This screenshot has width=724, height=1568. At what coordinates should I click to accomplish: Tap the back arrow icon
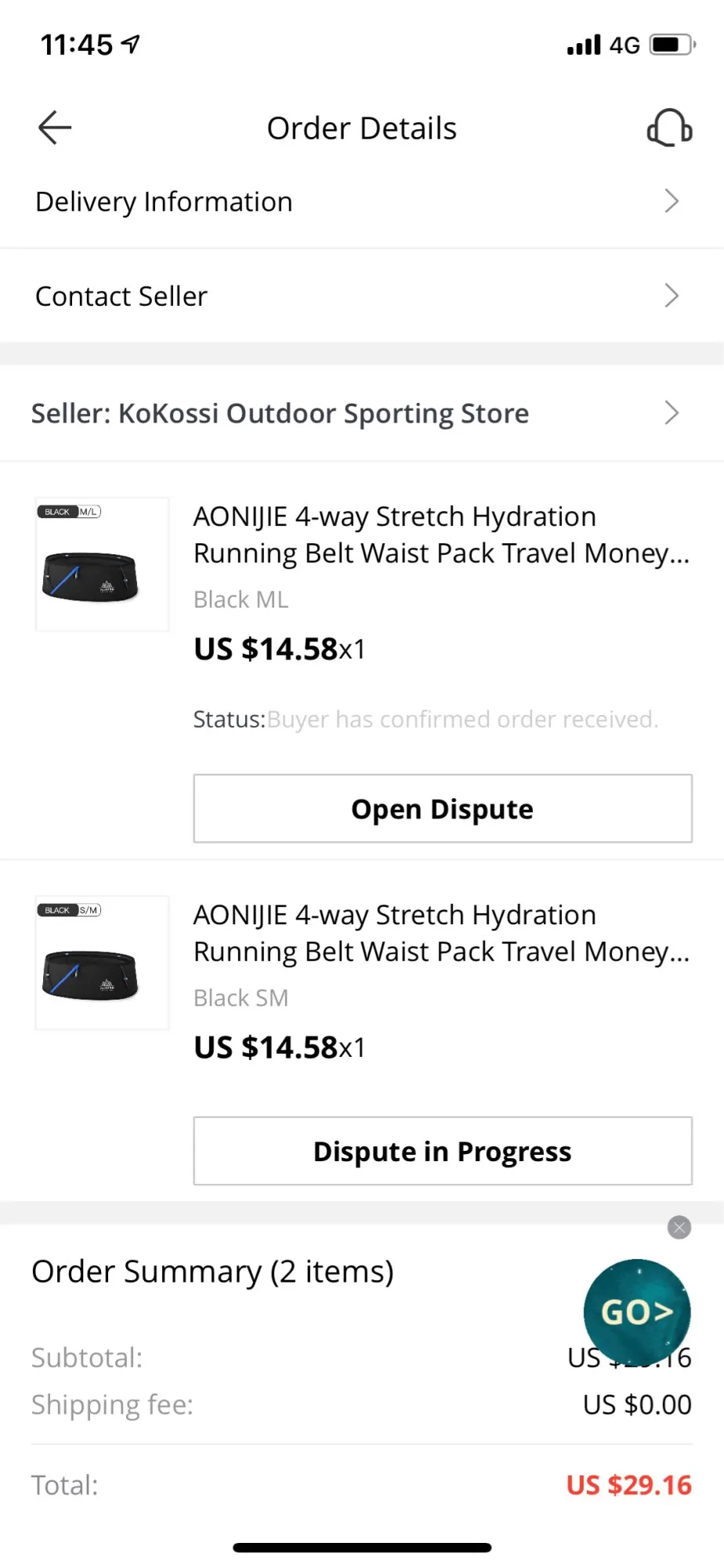tap(55, 128)
